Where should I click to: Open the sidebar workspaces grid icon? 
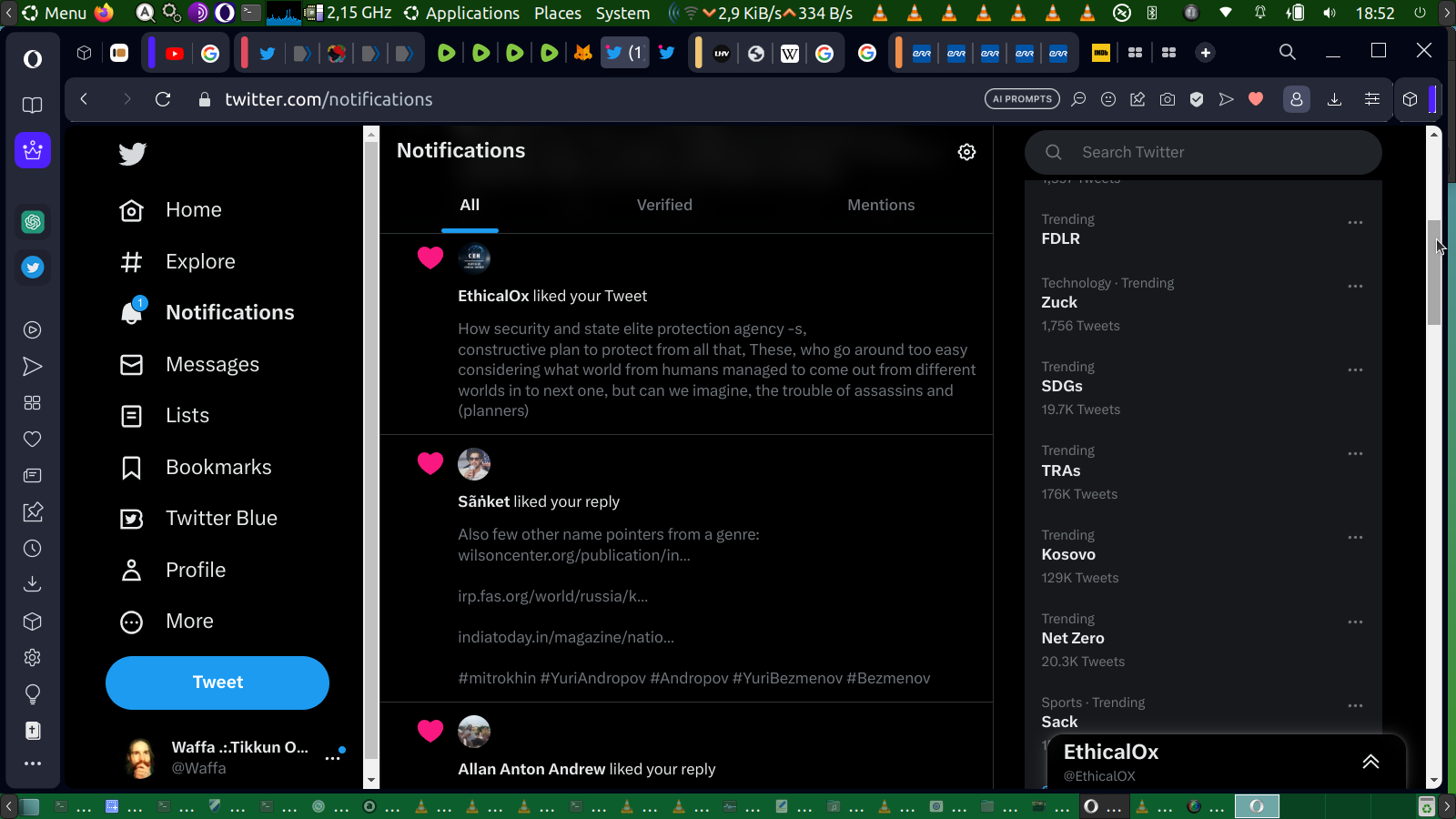pos(33,403)
